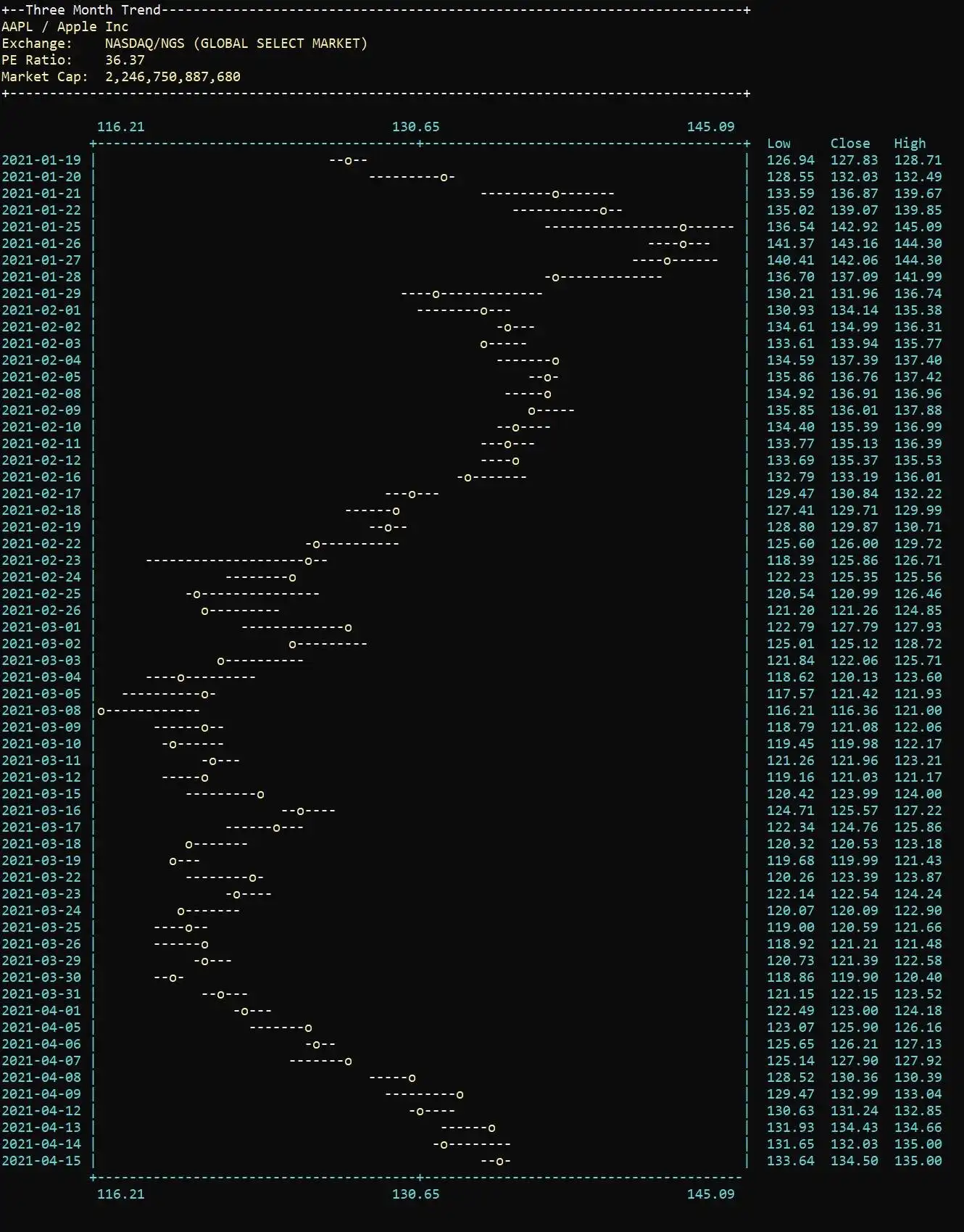Select Close value 137.39 for 2021-02-04
964x1232 pixels.
855,360
